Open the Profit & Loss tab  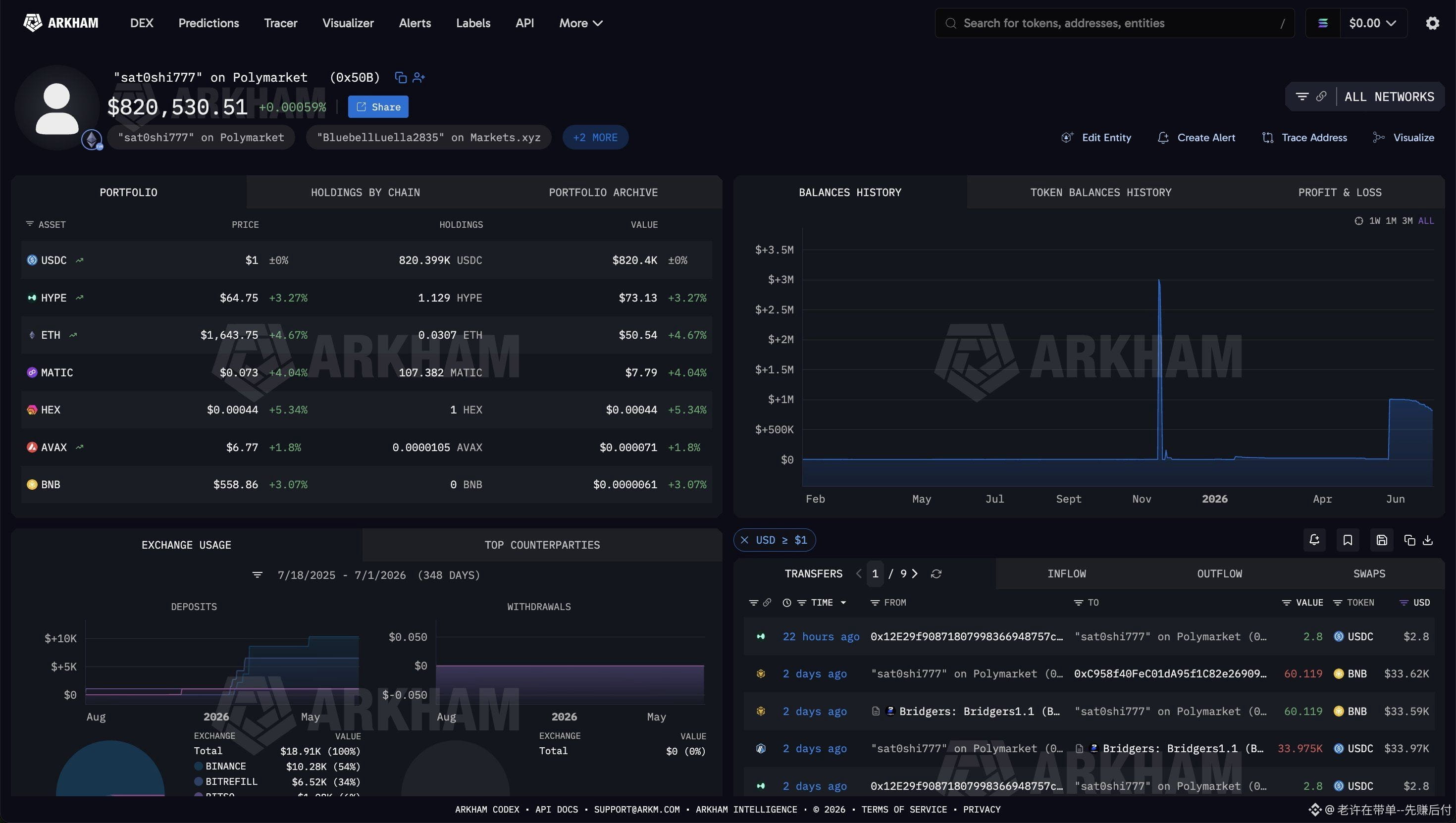tap(1340, 192)
